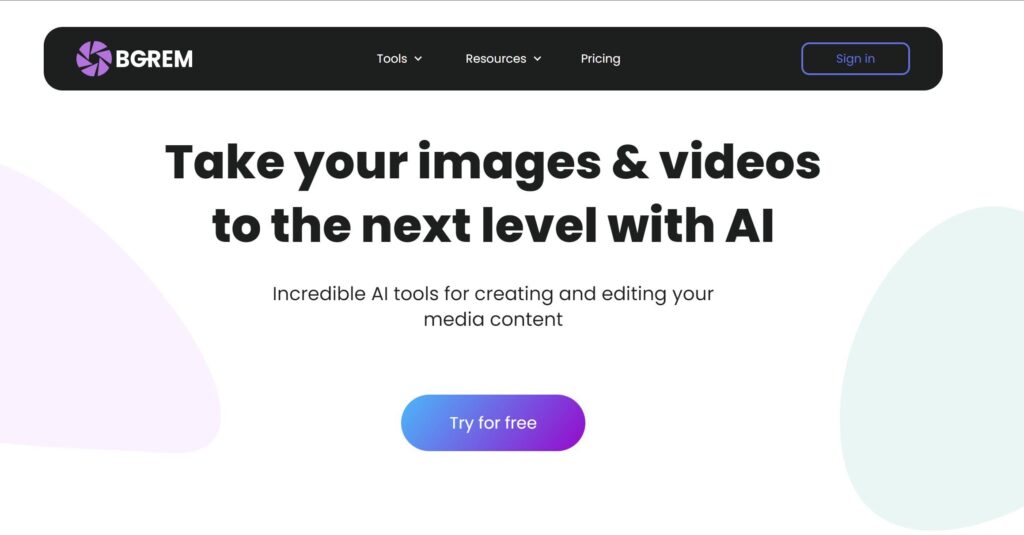1024x535 pixels.
Task: Click the word 'Take' starting the headline
Action: coord(225,162)
